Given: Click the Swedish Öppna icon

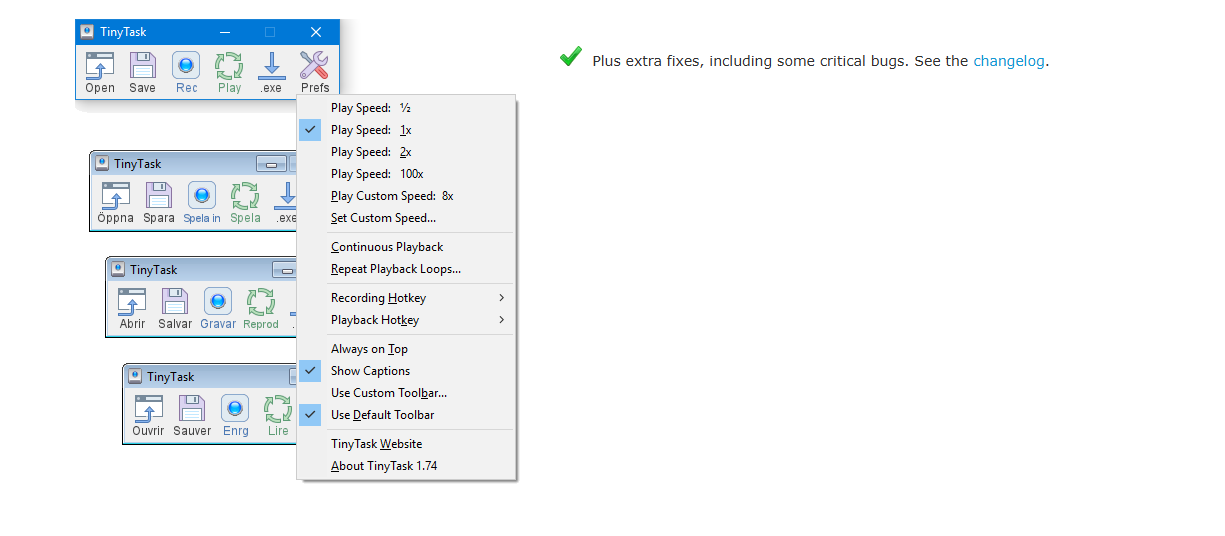Looking at the screenshot, I should [x=116, y=196].
